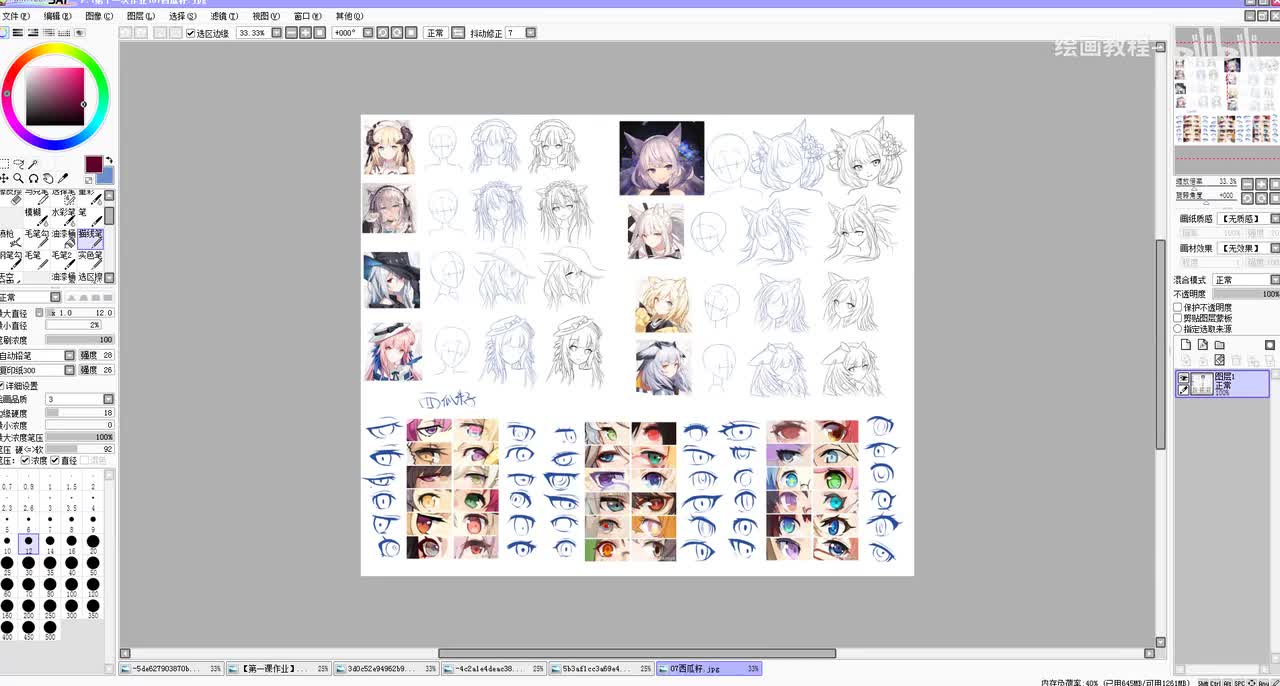The height and width of the screenshot is (686, 1280).
Task: Open the 画纸质感 texture dropdown
Action: coord(1275,219)
